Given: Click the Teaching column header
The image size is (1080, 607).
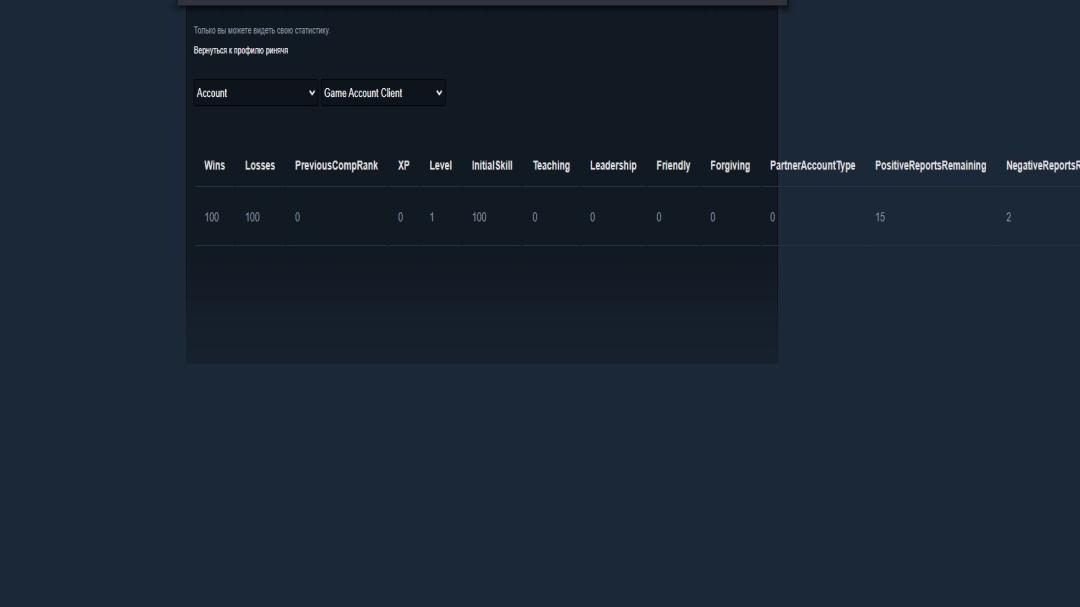Looking at the screenshot, I should [551, 165].
